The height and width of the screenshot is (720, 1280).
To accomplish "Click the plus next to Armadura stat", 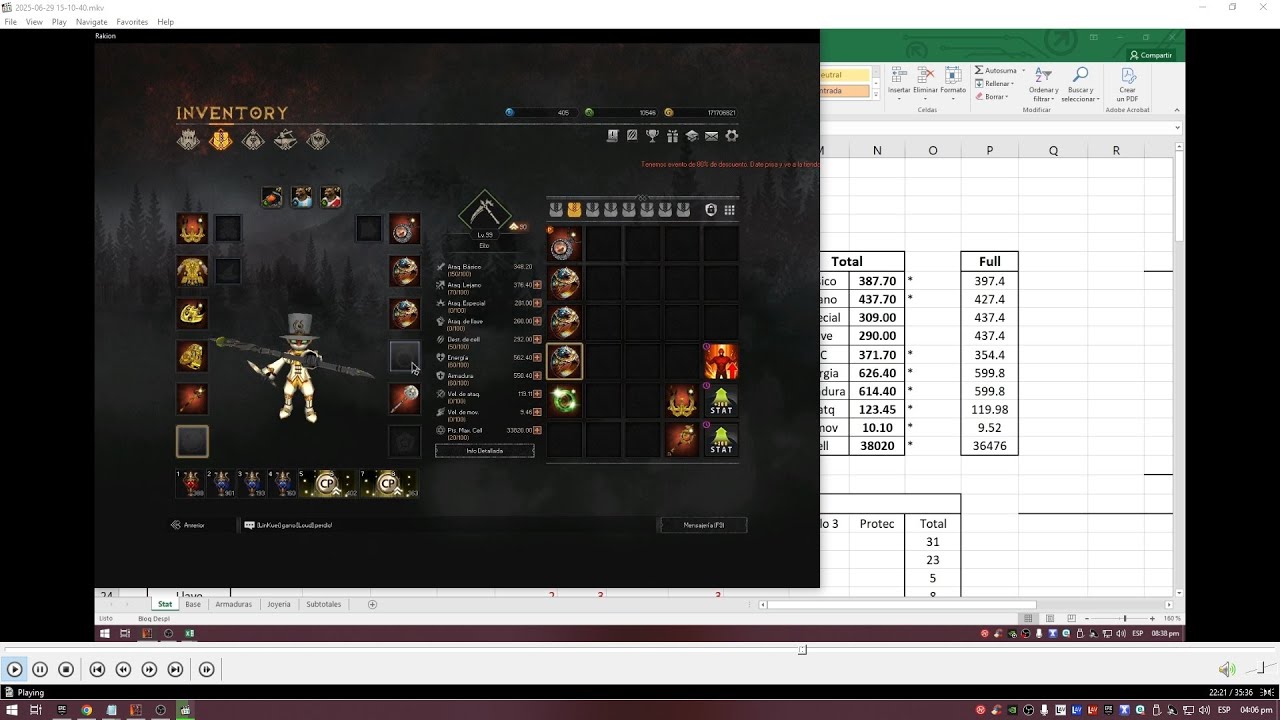I will [538, 376].
